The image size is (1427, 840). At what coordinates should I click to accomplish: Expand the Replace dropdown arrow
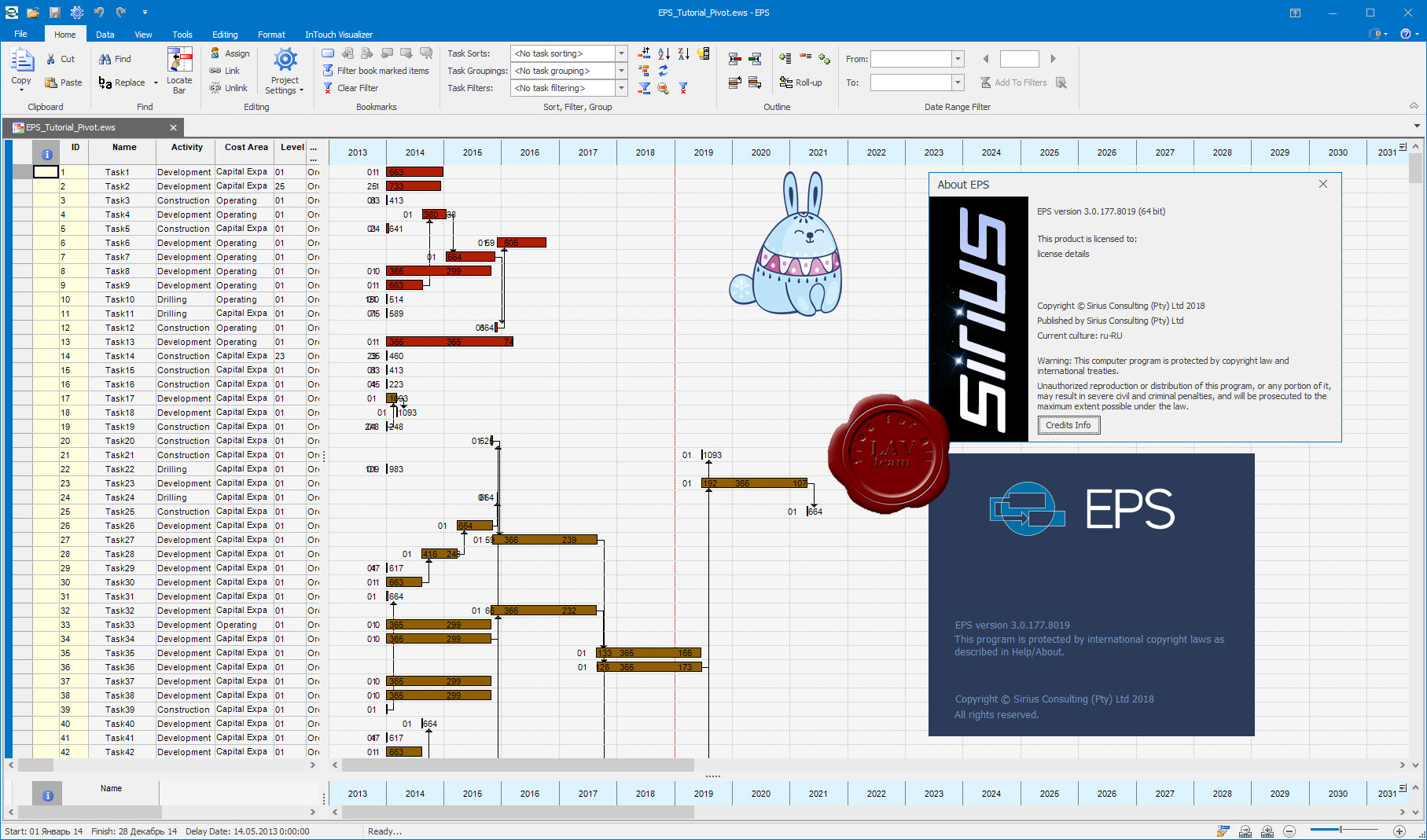click(x=156, y=83)
